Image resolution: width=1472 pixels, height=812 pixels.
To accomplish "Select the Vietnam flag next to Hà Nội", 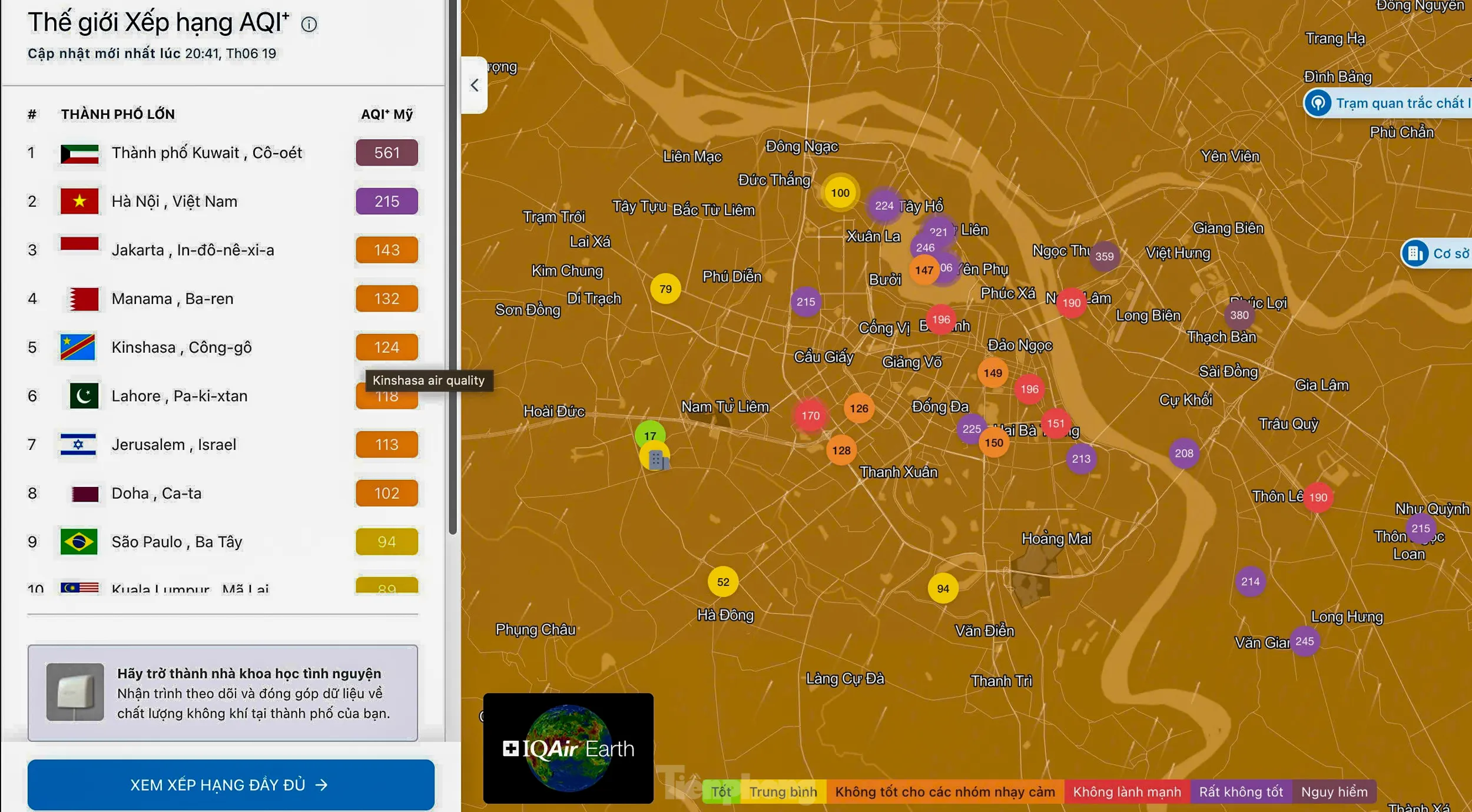I will click(x=79, y=201).
